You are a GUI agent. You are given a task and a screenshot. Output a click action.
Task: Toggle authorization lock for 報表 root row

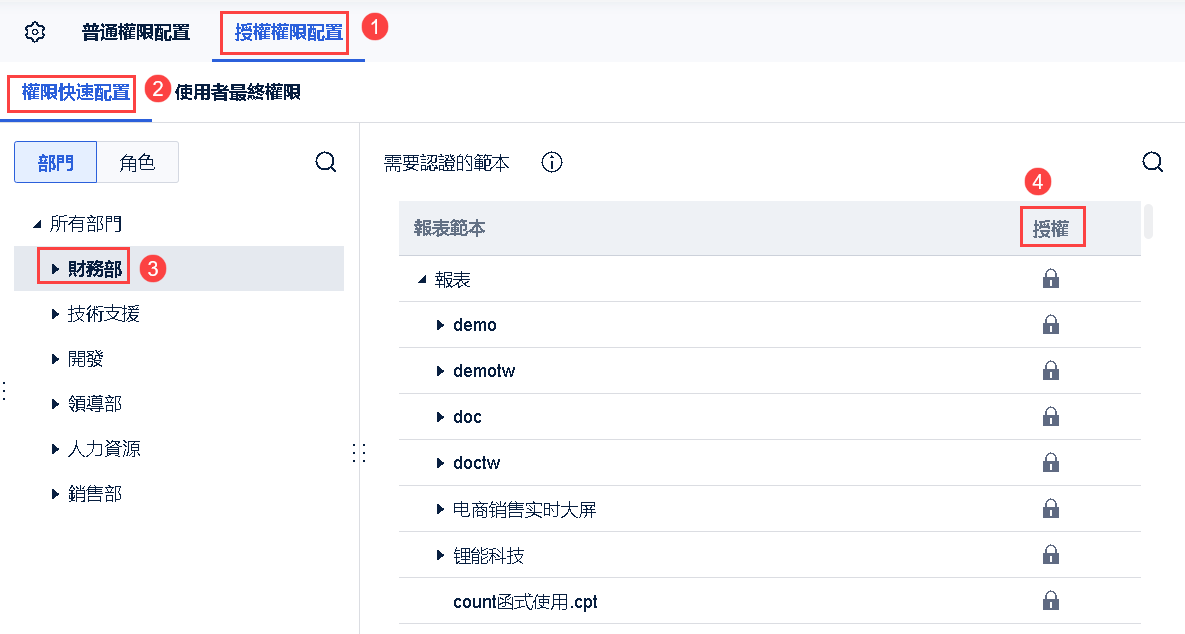[x=1051, y=279]
